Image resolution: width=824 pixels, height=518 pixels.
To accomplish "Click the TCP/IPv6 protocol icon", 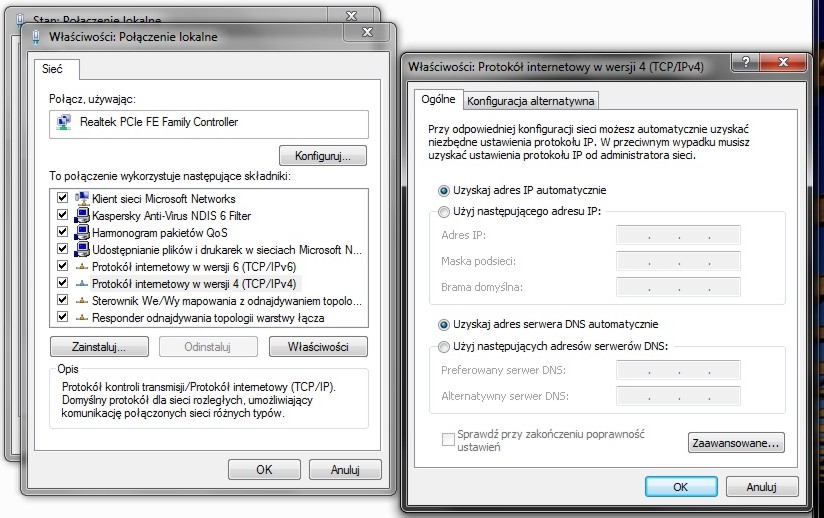I will pos(82,267).
